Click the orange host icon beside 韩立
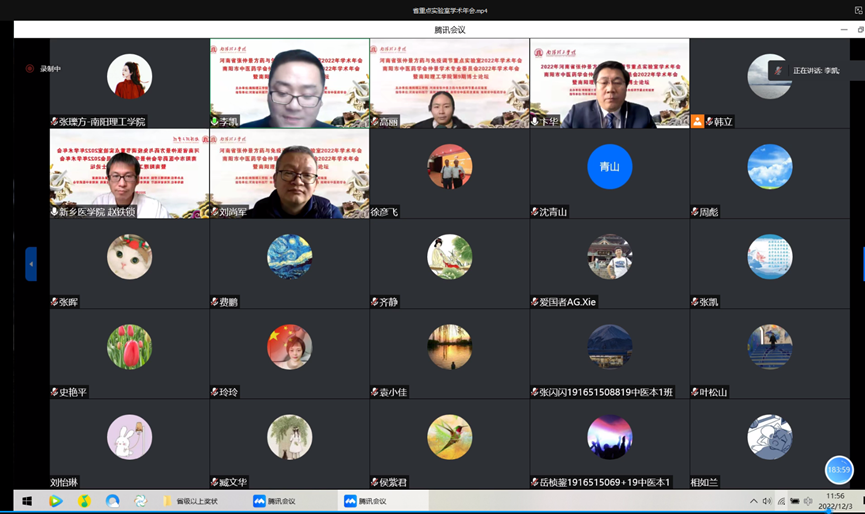Screen dimensions: 865x514 click(698, 122)
